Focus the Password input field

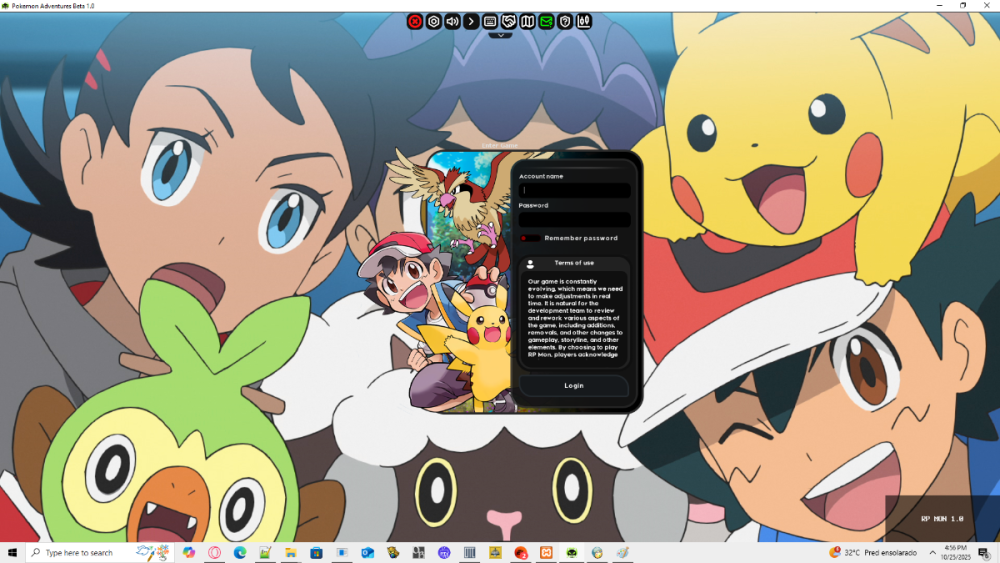click(x=574, y=219)
